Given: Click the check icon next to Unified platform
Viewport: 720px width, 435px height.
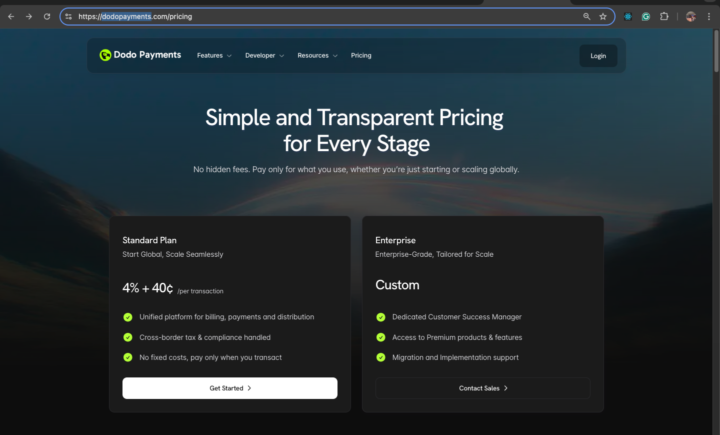Looking at the screenshot, I should pyautogui.click(x=128, y=317).
